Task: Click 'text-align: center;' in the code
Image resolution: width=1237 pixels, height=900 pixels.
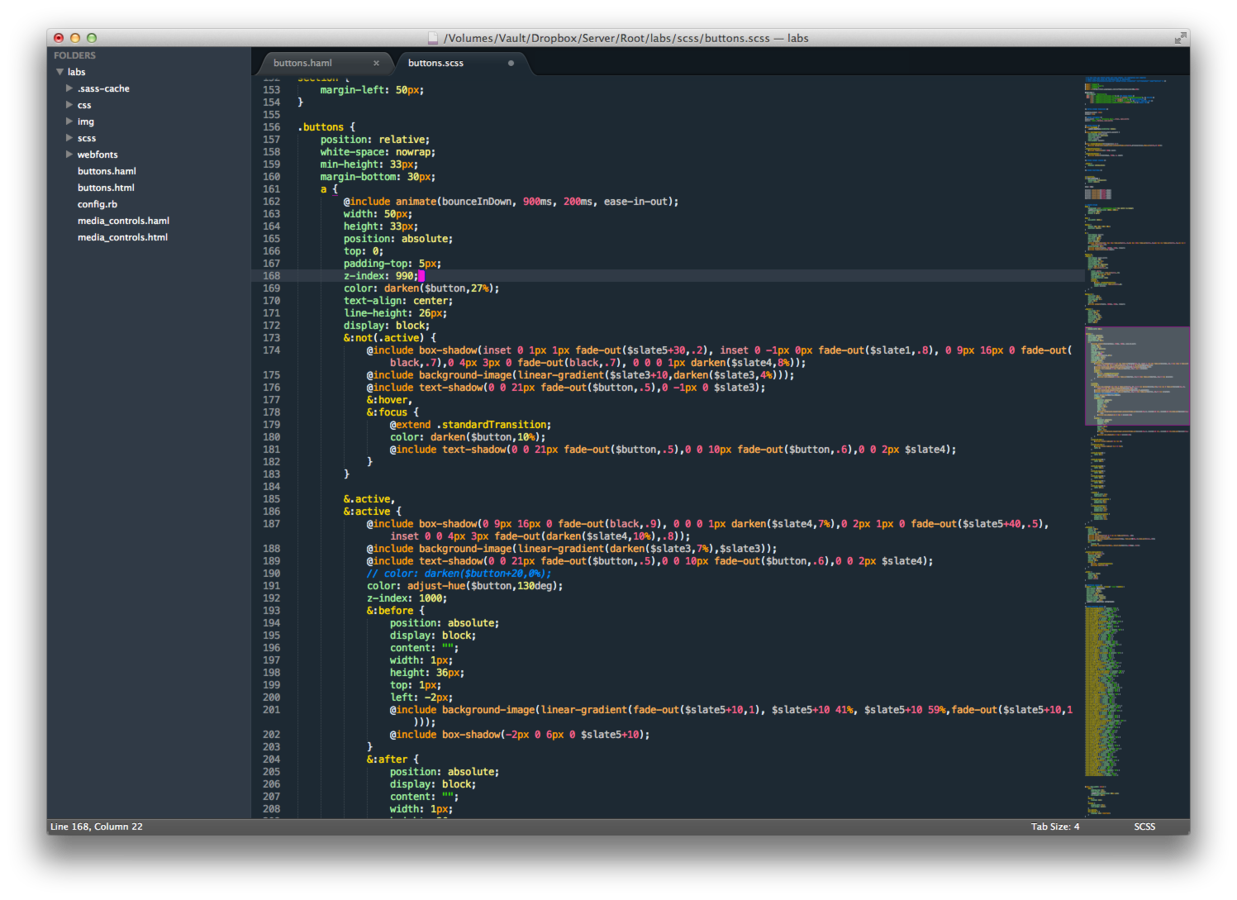Action: pos(398,301)
